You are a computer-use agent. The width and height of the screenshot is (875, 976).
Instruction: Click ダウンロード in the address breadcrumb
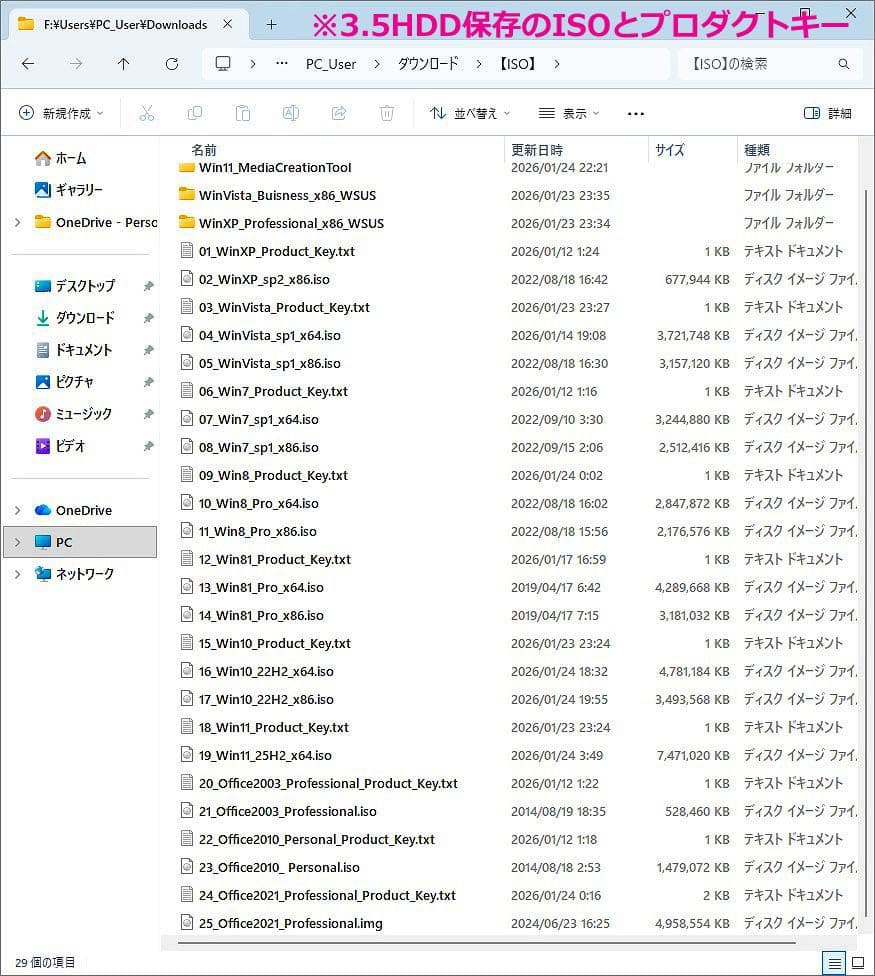pyautogui.click(x=428, y=64)
